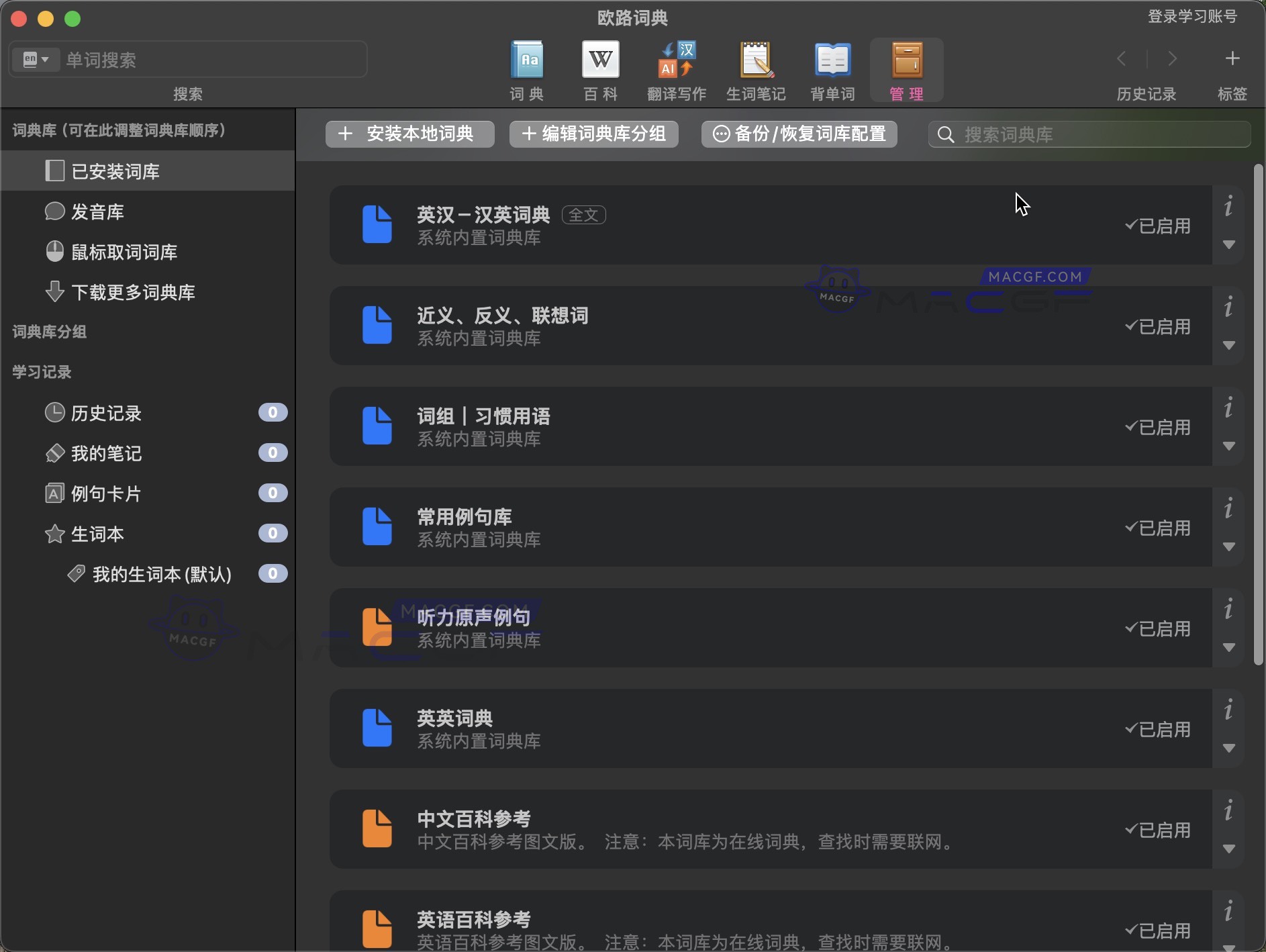Expand the 听力原声例句 entry chevron

pos(1230,648)
